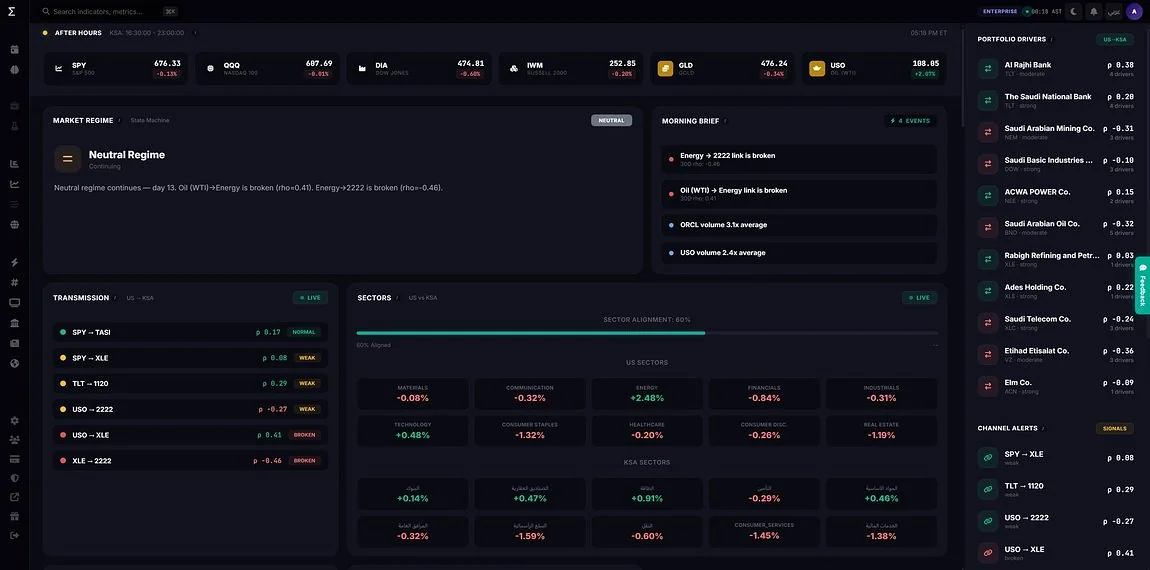Viewport: 1150px width, 570px height.
Task: Switch language with the Arabic button
Action: point(1113,12)
